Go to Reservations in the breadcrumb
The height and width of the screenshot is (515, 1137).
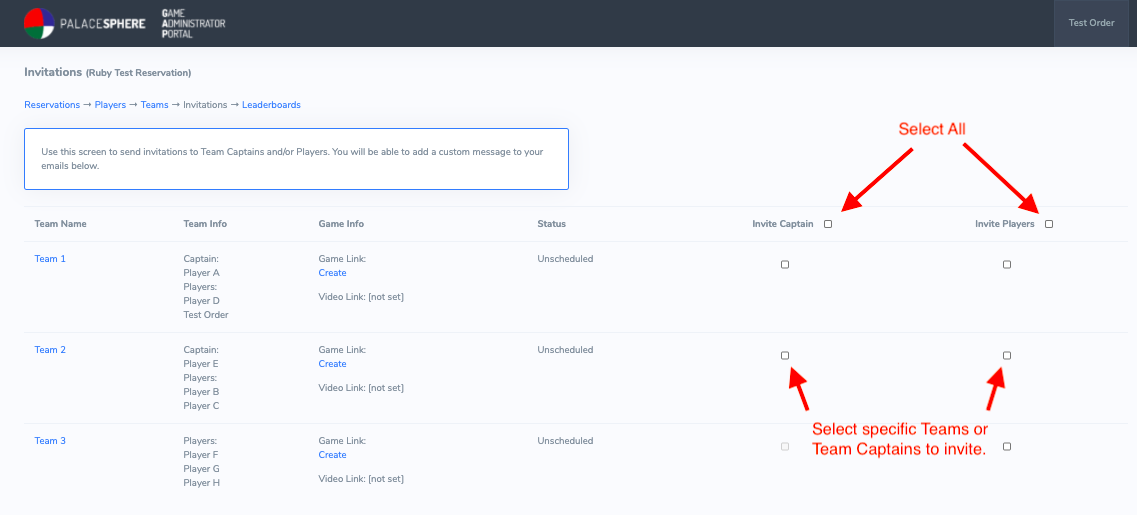click(x=52, y=104)
